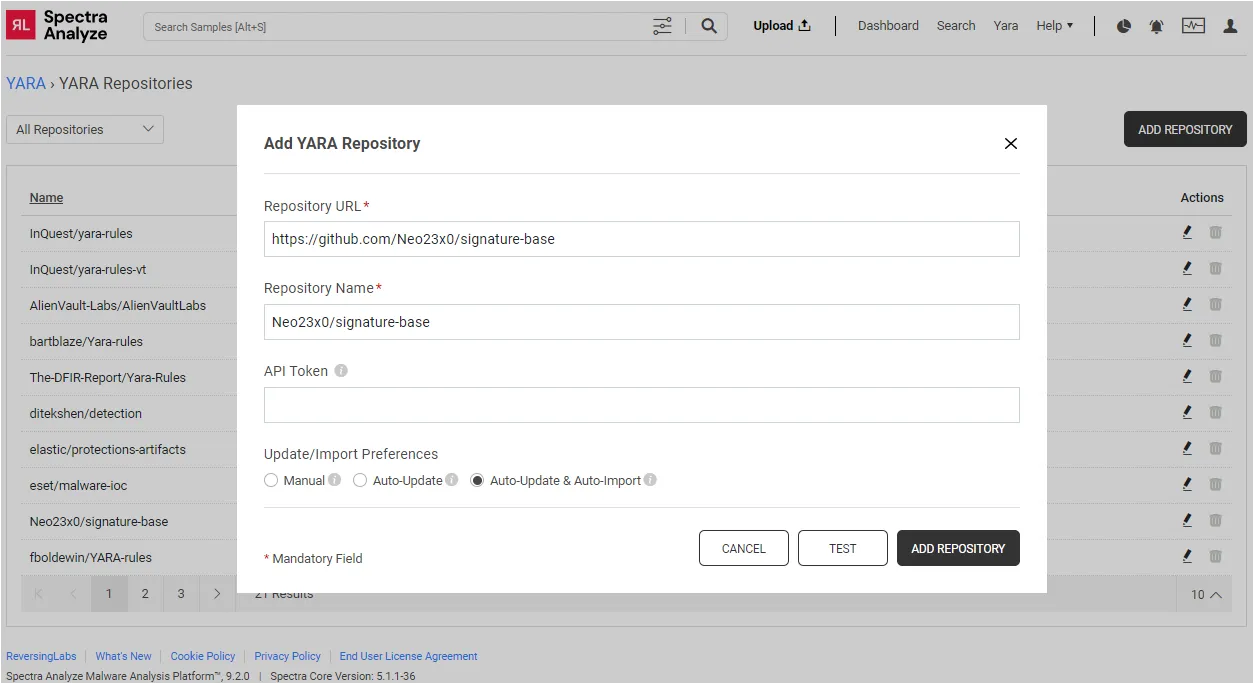Edit the AlienVault-Labs/AlienVaultLabs repository

[1187, 305]
